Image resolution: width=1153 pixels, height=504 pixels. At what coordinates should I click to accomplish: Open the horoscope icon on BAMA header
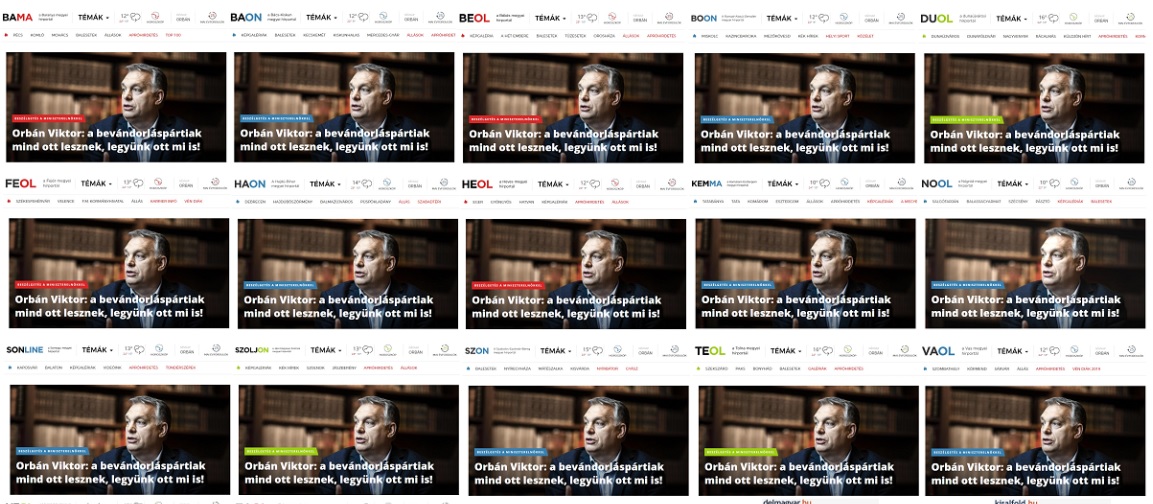point(155,17)
